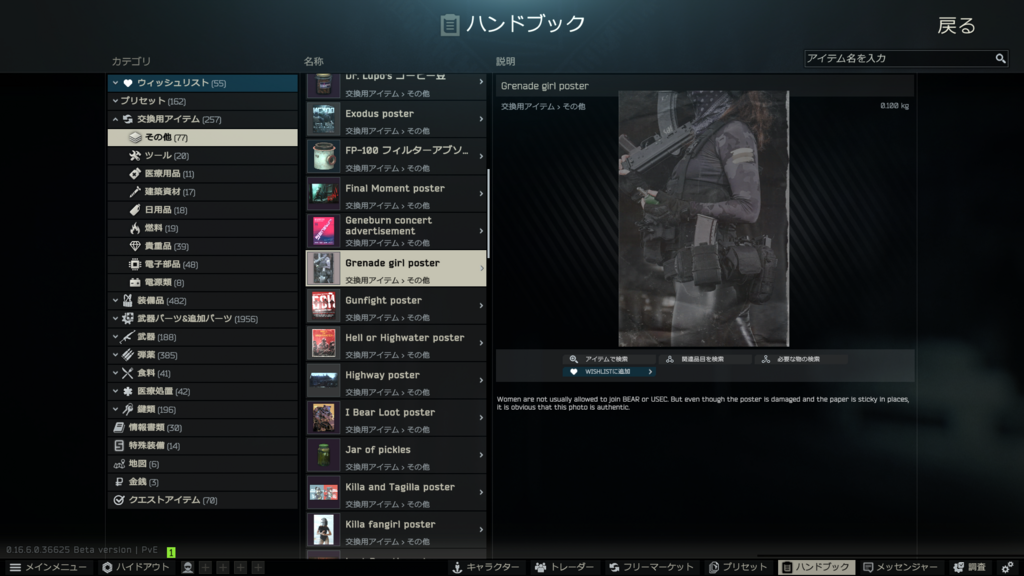Click the search magnifier icon
1024x576 pixels.
pos(1000,59)
